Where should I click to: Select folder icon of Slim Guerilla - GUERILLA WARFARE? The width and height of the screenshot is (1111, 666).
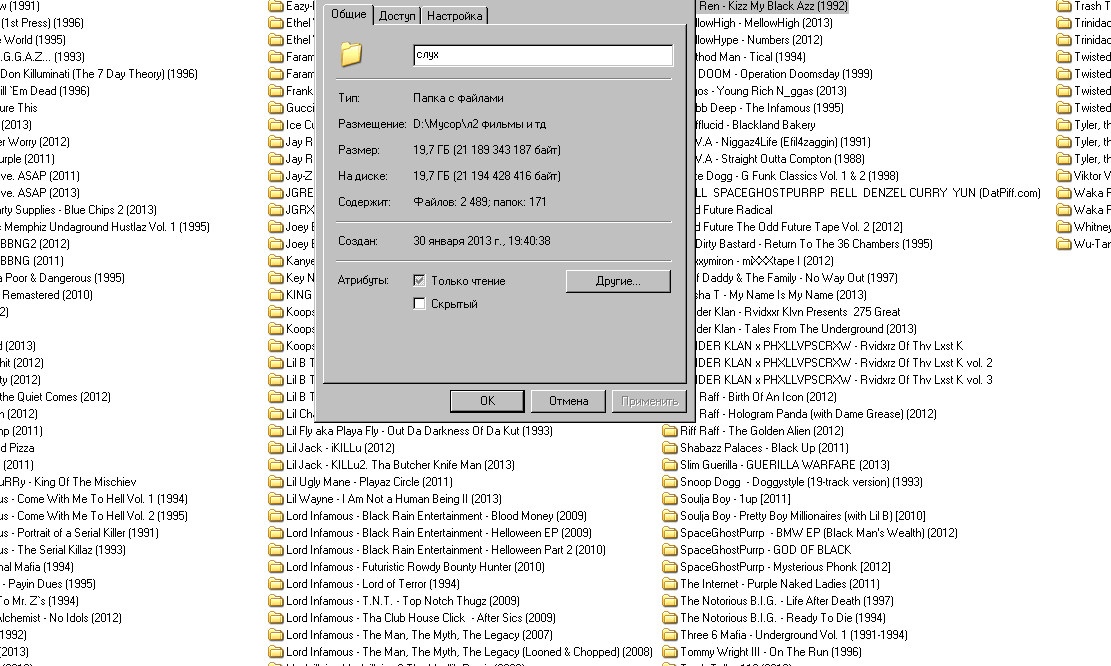click(x=670, y=465)
